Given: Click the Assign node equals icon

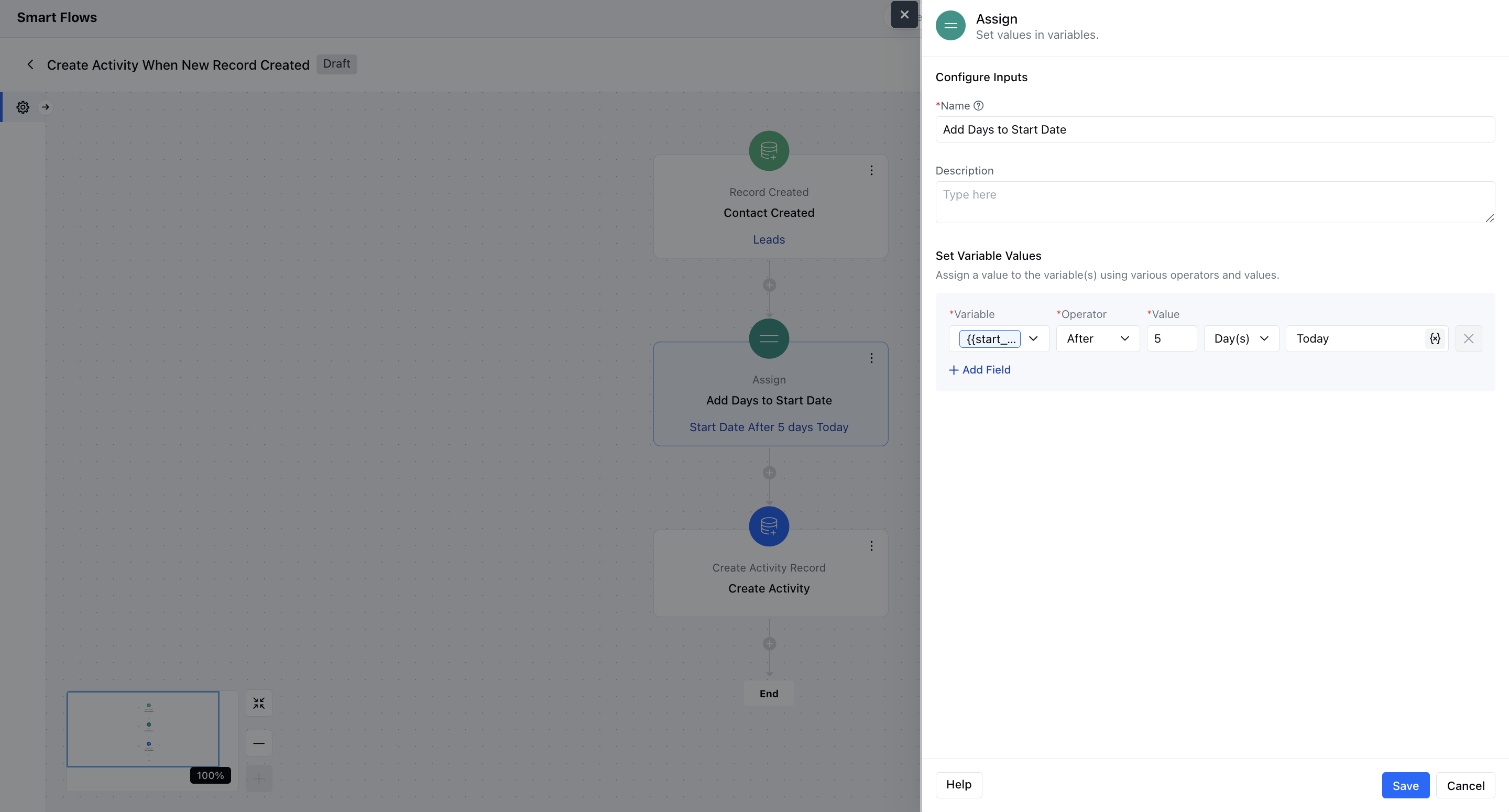Looking at the screenshot, I should 769,338.
